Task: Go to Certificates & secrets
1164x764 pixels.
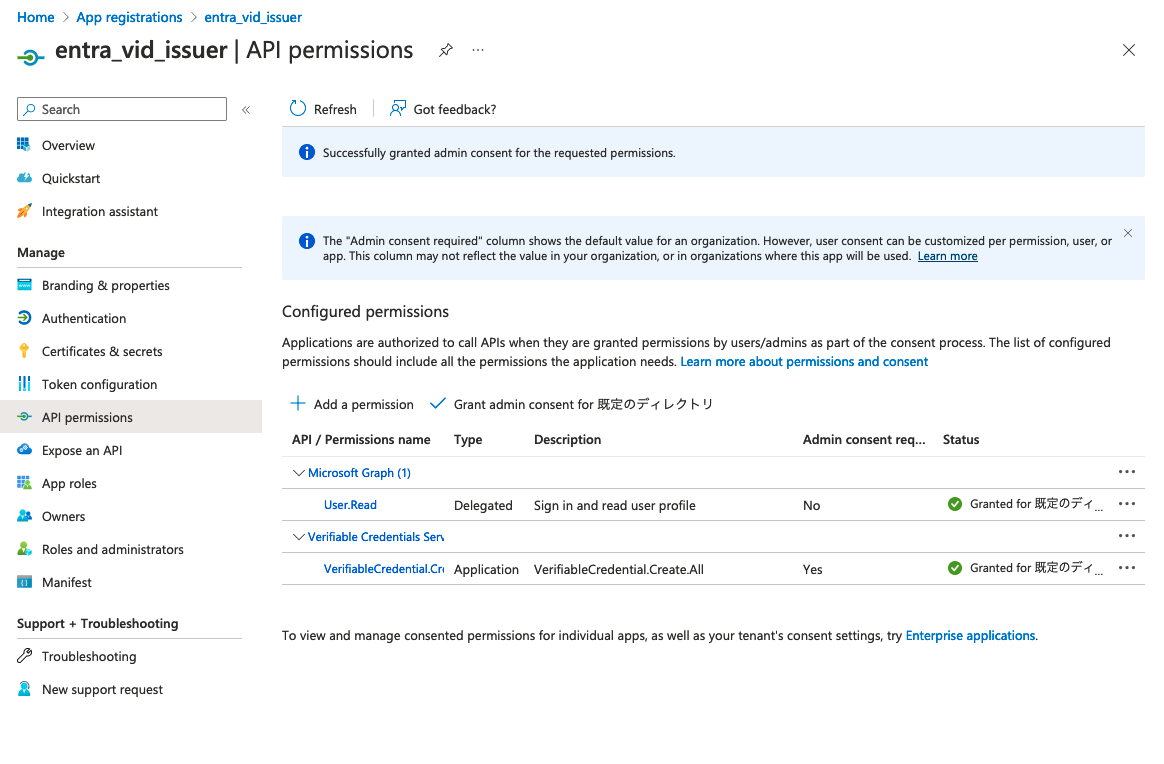Action: click(x=102, y=351)
